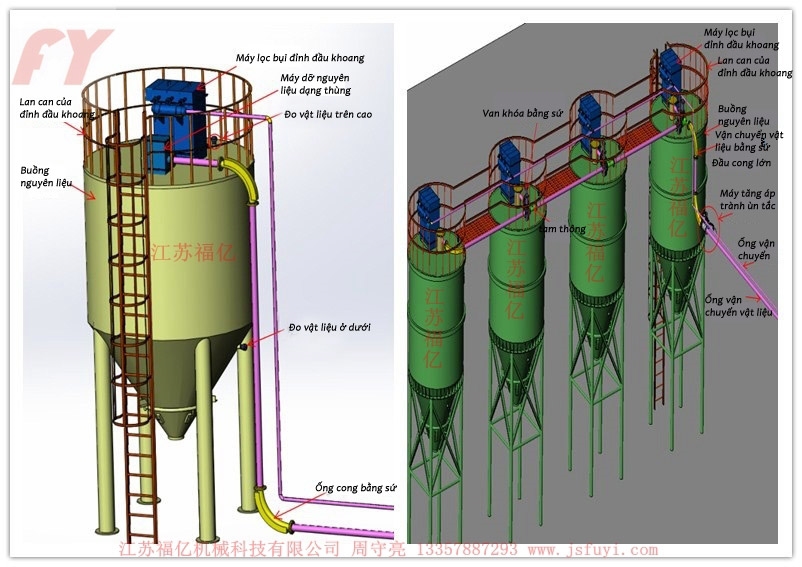The height and width of the screenshot is (567, 802).
Task: Click 'Máy dỡ nguyên liệu dạng thùng' label
Action: tap(316, 84)
